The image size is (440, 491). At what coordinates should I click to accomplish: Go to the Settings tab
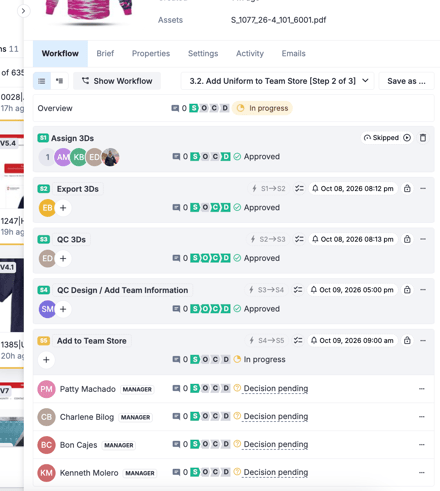point(203,54)
